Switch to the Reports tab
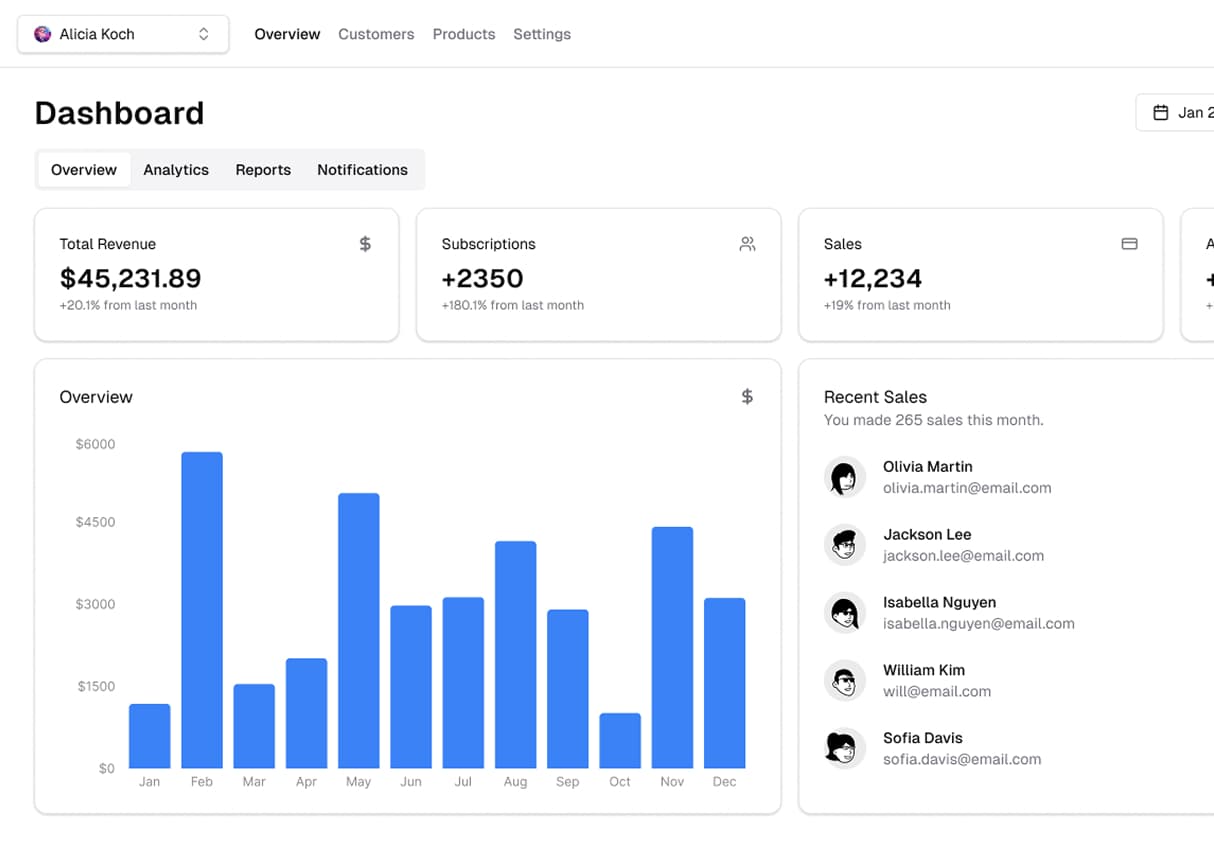The height and width of the screenshot is (848, 1214). pyautogui.click(x=263, y=170)
